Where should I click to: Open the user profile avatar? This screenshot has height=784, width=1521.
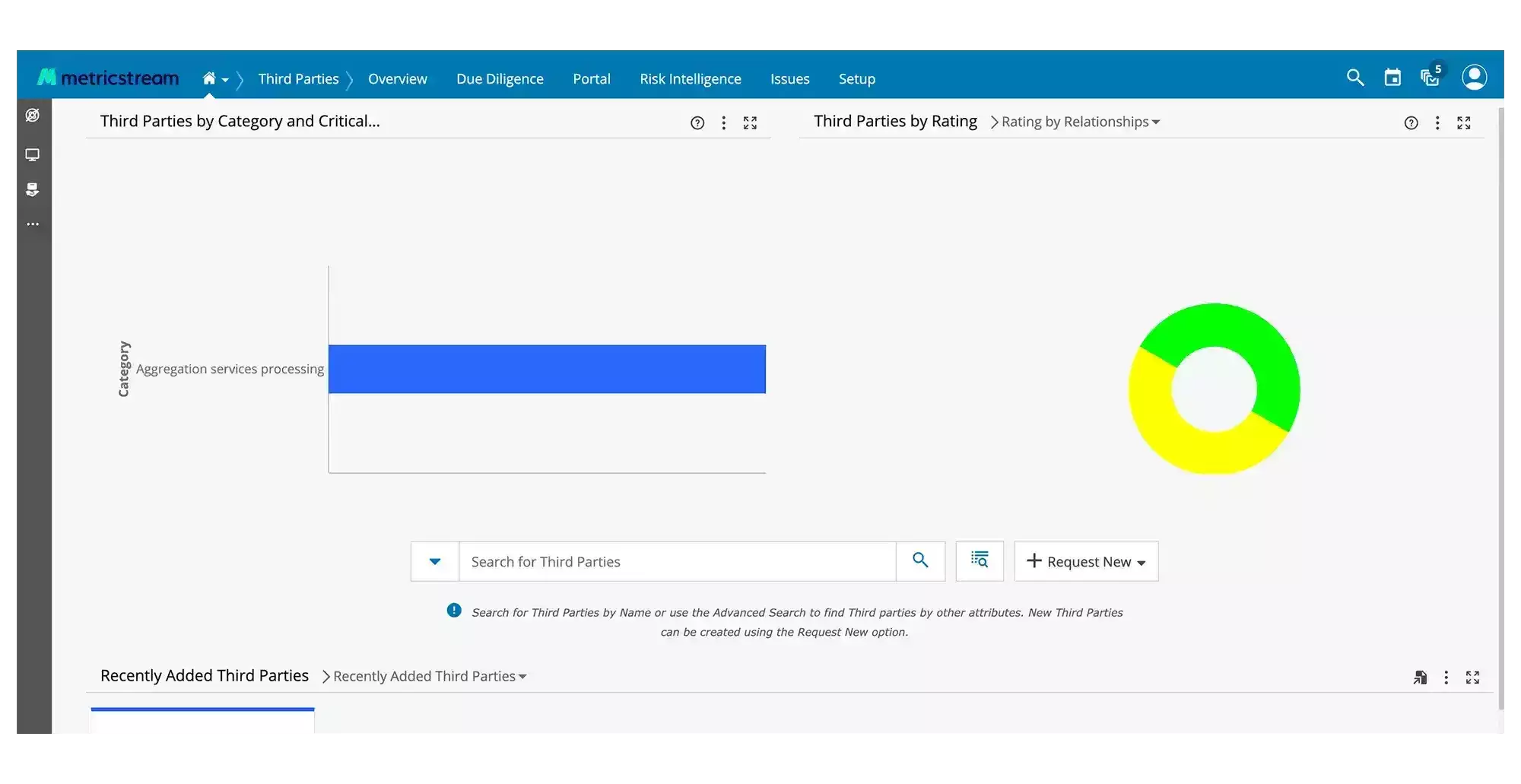coord(1474,78)
